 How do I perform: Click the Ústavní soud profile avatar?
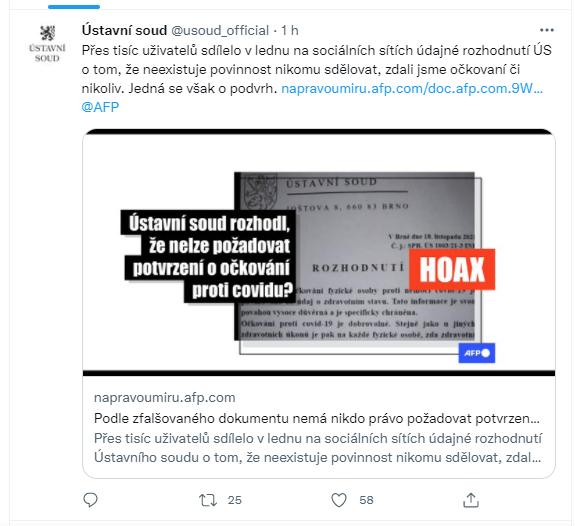(x=47, y=43)
